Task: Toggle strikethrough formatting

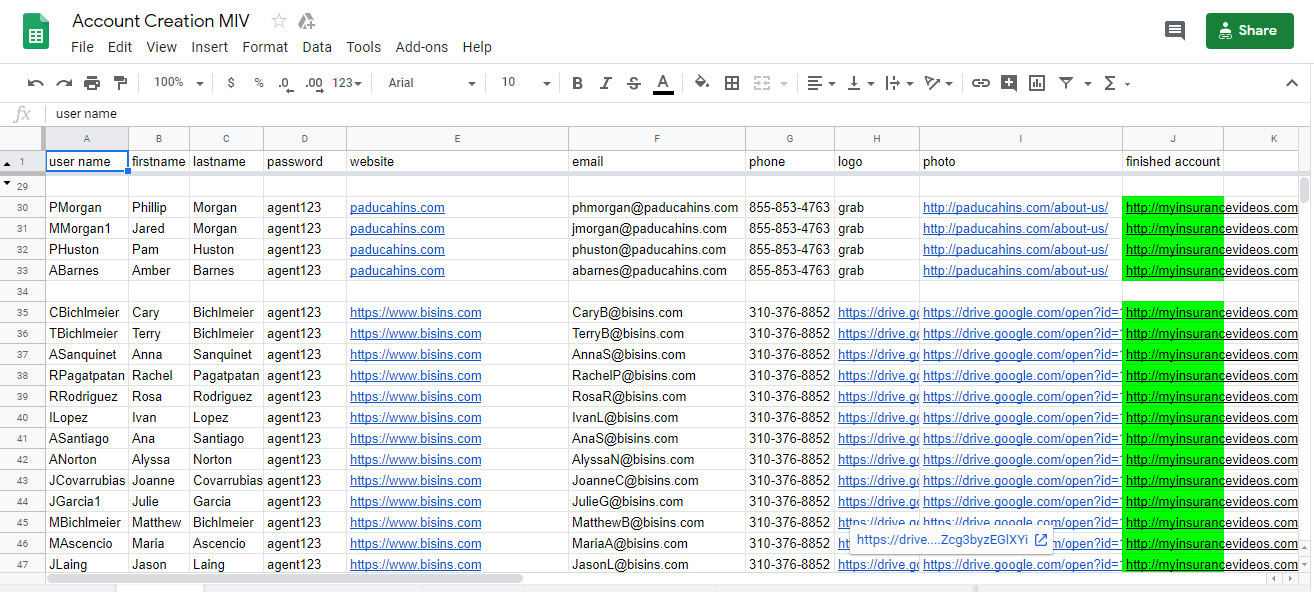Action: 633,83
